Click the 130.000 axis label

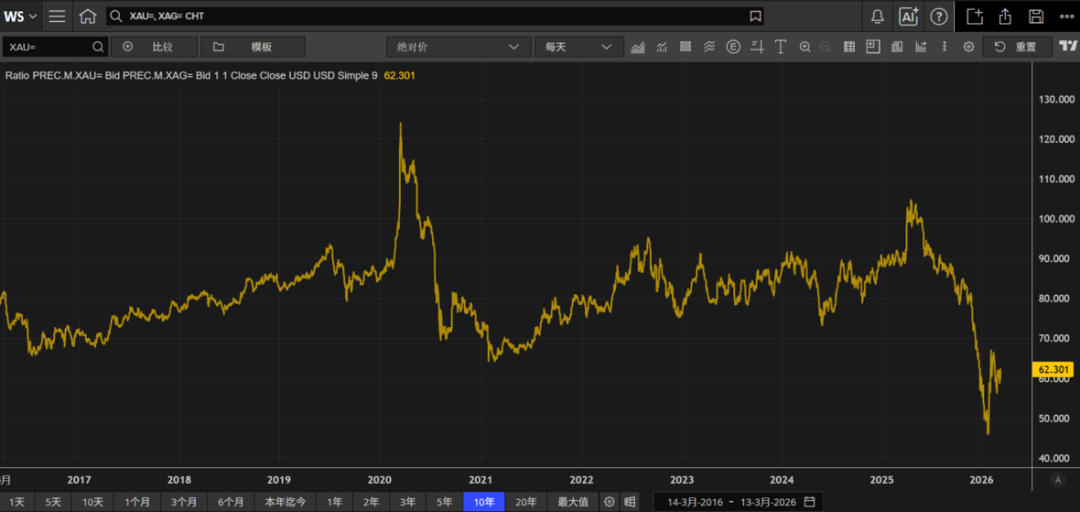point(1055,99)
